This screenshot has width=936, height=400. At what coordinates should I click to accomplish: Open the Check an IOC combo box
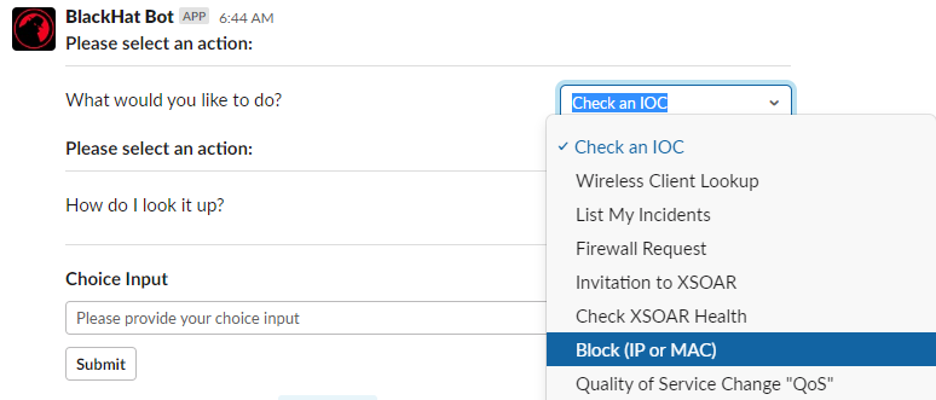(x=676, y=103)
